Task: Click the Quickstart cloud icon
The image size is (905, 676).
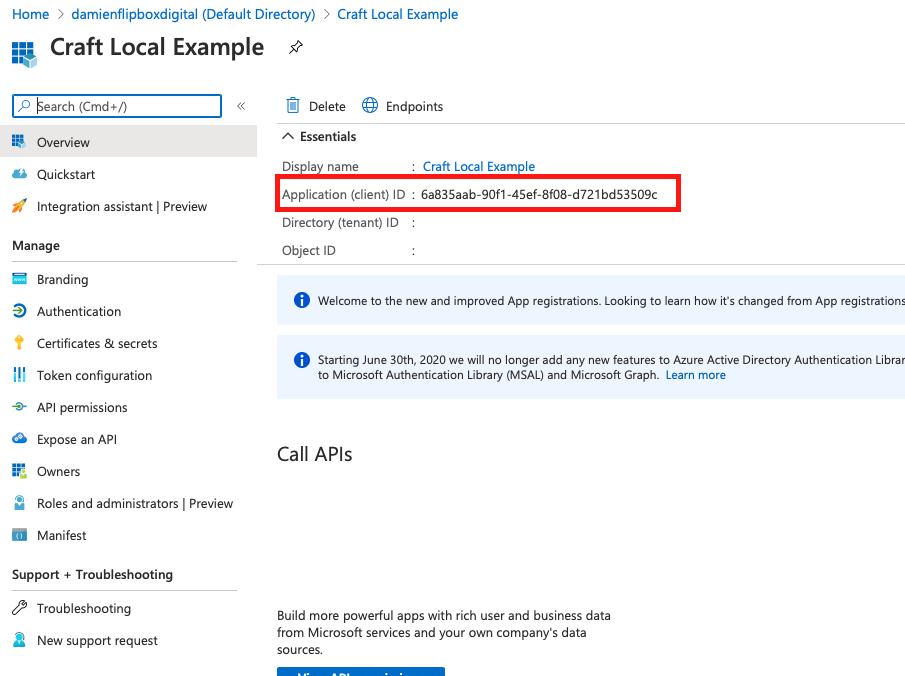Action: (x=19, y=174)
